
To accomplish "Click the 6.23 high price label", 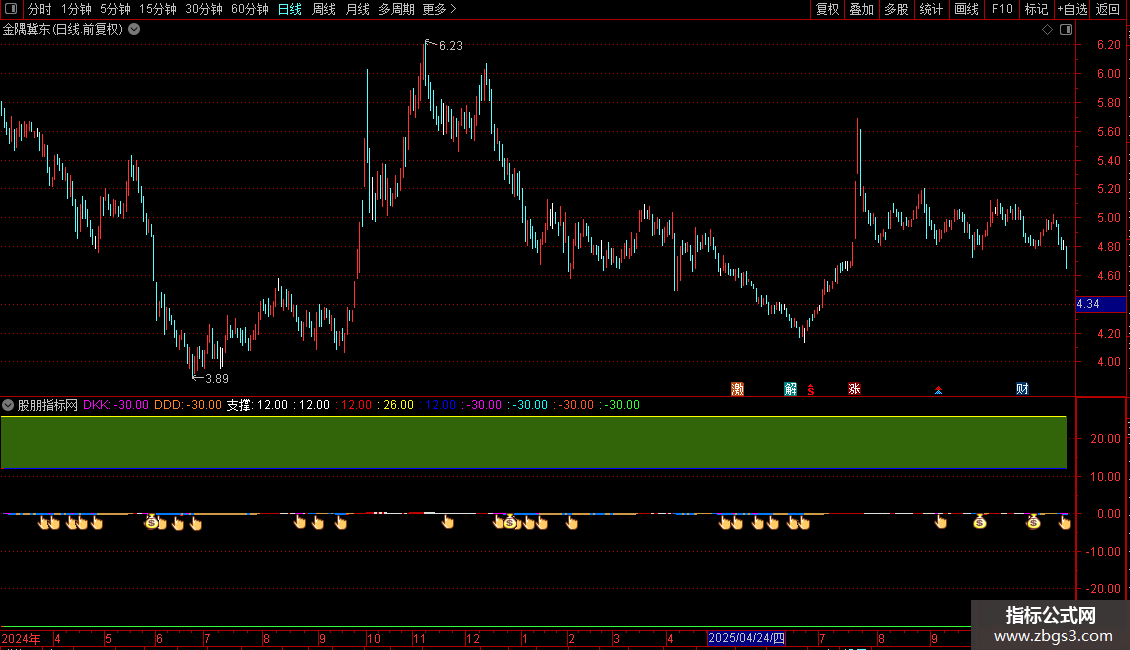I will click(x=450, y=46).
